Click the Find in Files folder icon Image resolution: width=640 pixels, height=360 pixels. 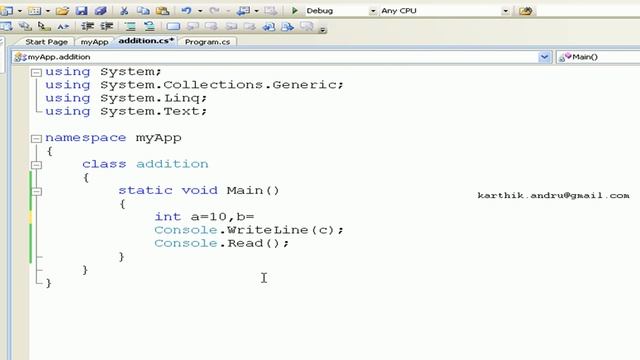(526, 11)
